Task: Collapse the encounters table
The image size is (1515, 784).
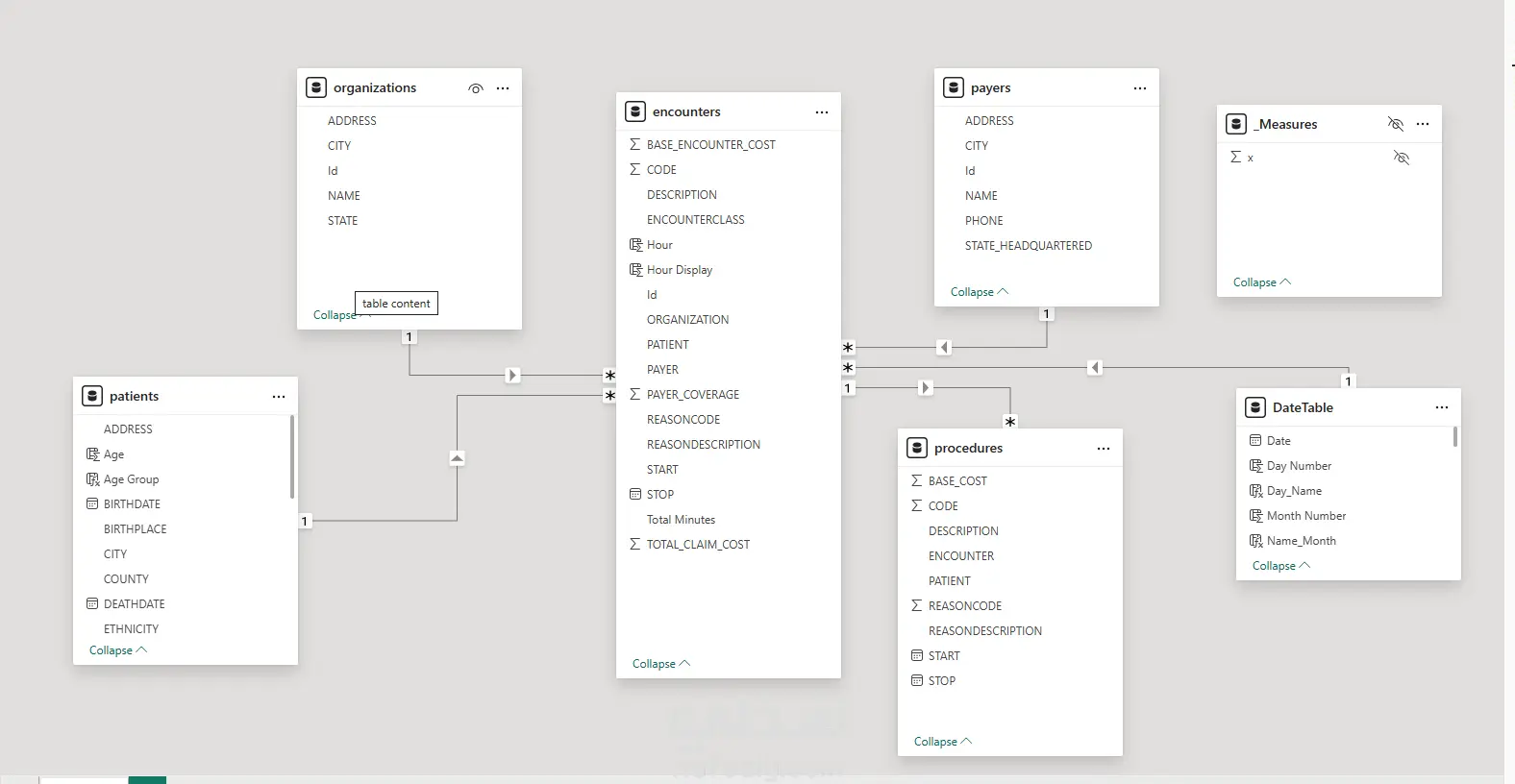Action: tap(661, 664)
